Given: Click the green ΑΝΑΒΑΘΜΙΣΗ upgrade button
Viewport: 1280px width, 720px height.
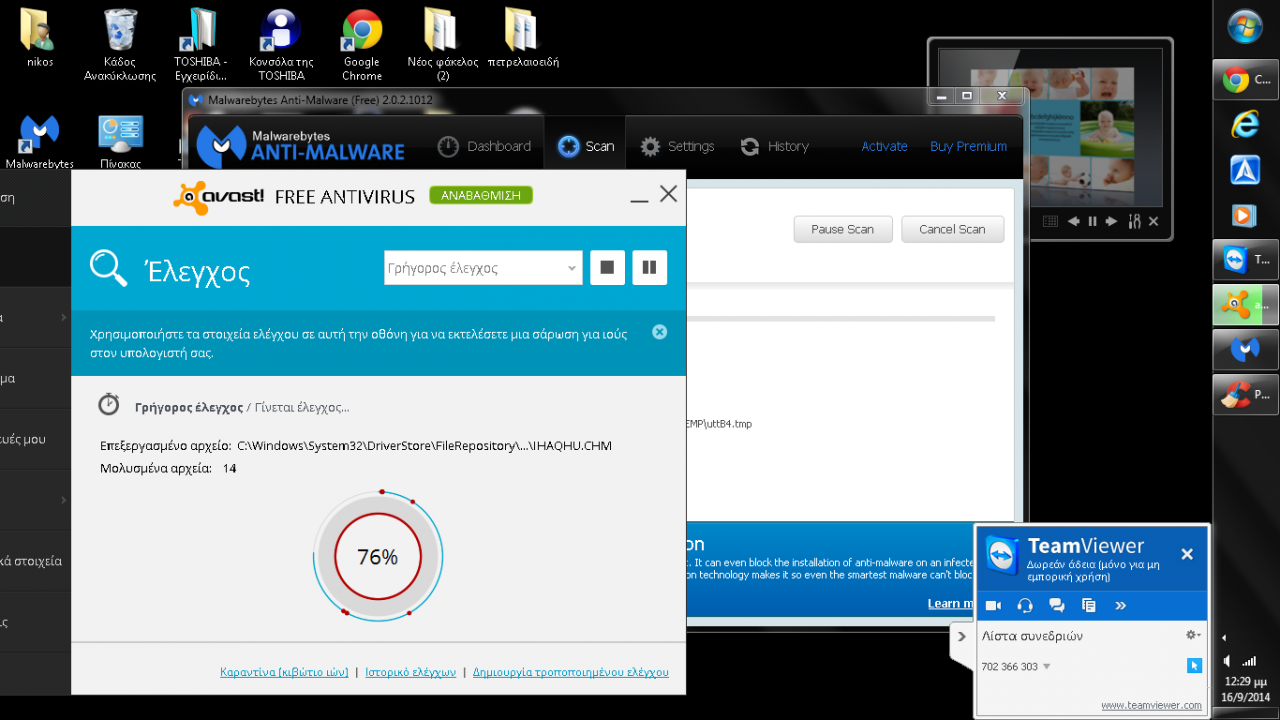Looking at the screenshot, I should [x=481, y=195].
